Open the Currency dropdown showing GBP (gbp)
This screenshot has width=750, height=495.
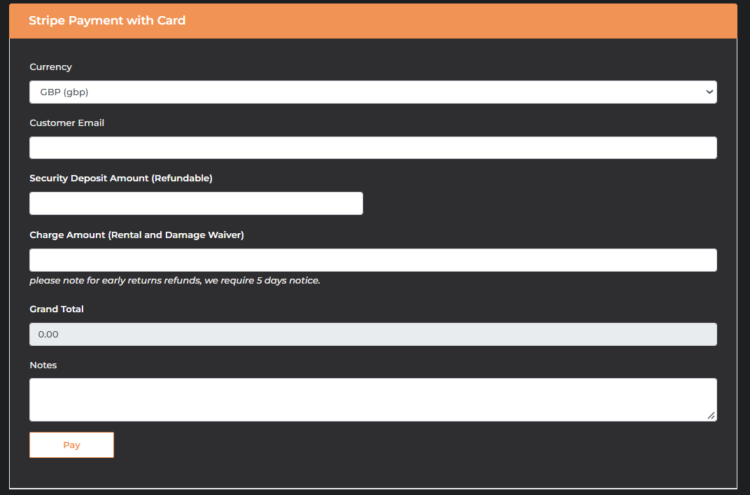click(x=373, y=92)
